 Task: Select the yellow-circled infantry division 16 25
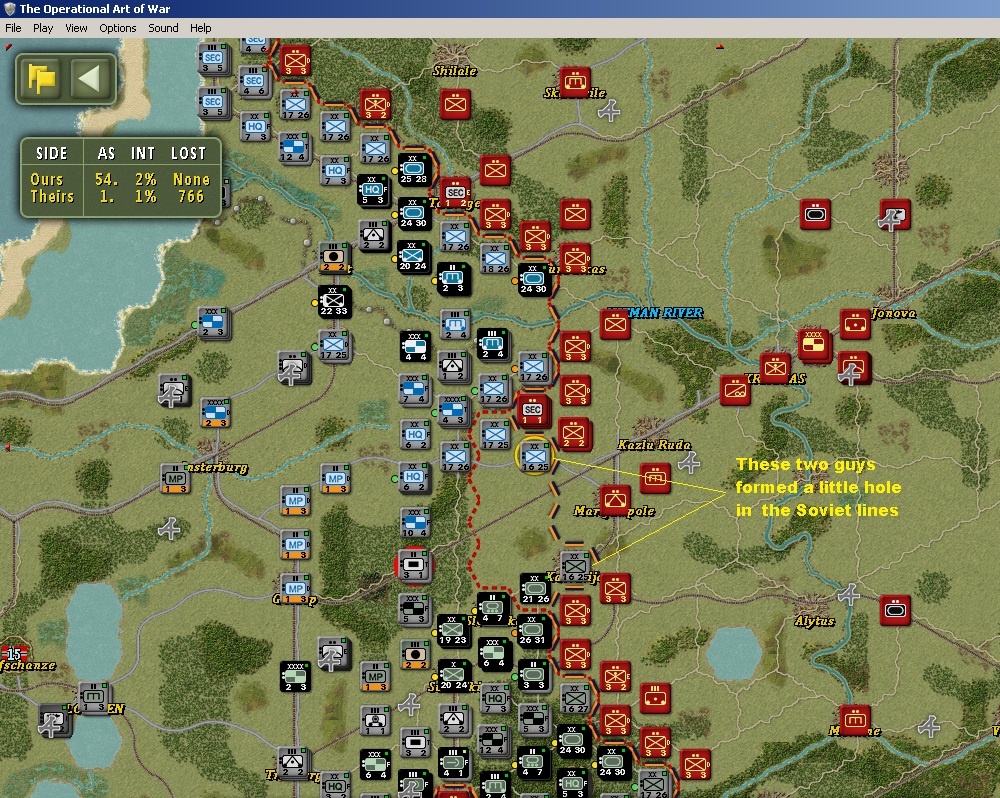(x=535, y=457)
